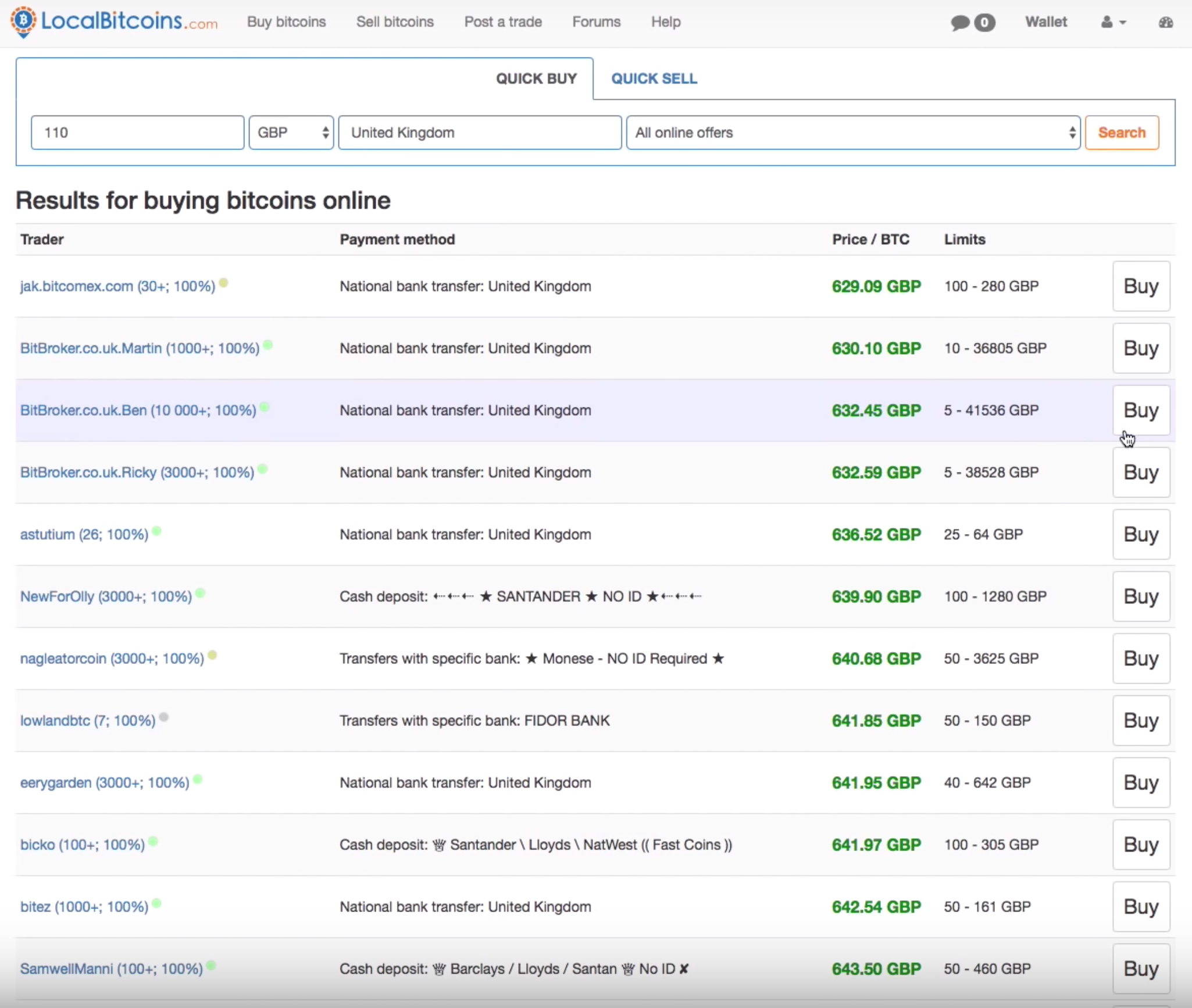Open BitBroker.co.uk.Ben trader profile

click(x=138, y=411)
